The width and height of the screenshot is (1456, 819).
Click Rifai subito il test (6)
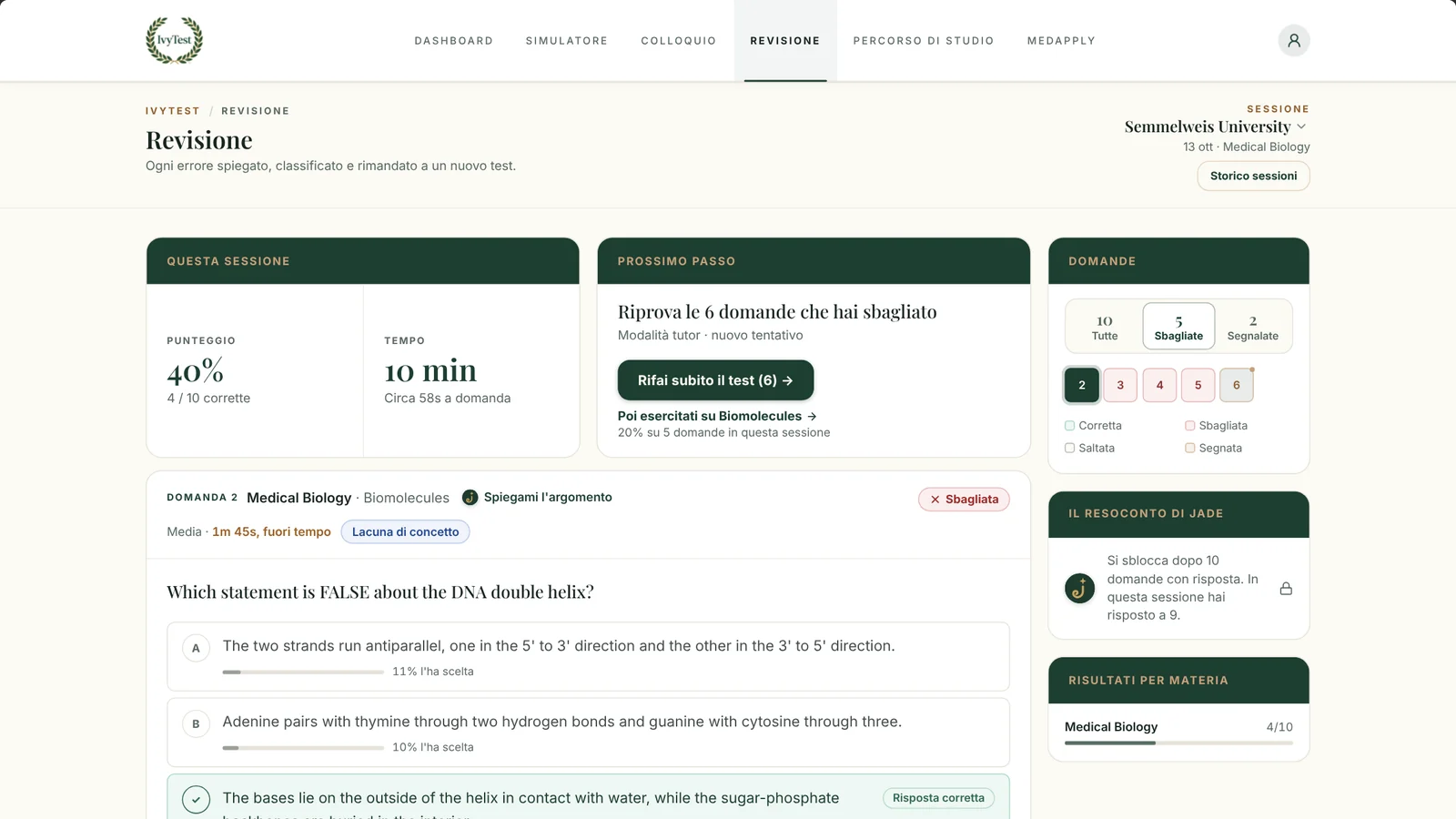[715, 380]
